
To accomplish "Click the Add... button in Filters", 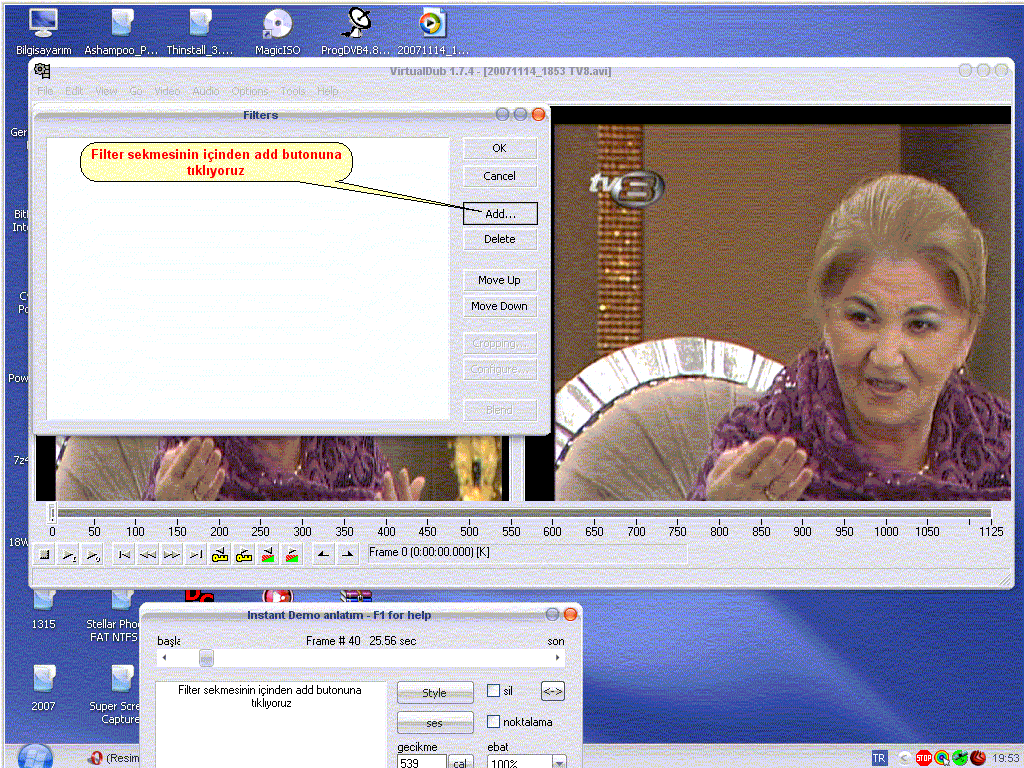I will point(500,214).
